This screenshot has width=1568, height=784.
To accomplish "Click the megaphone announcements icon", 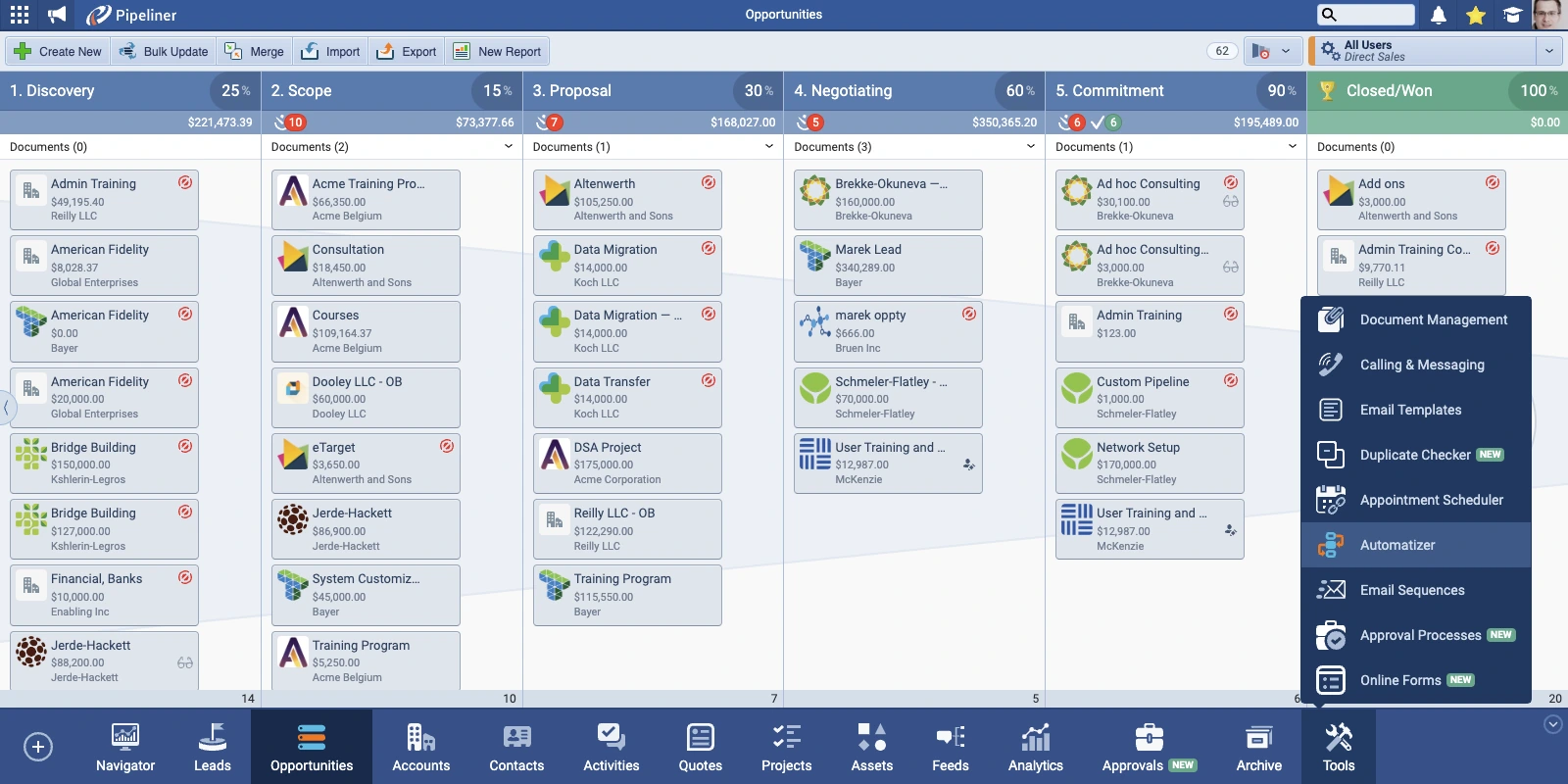I will coord(58,15).
